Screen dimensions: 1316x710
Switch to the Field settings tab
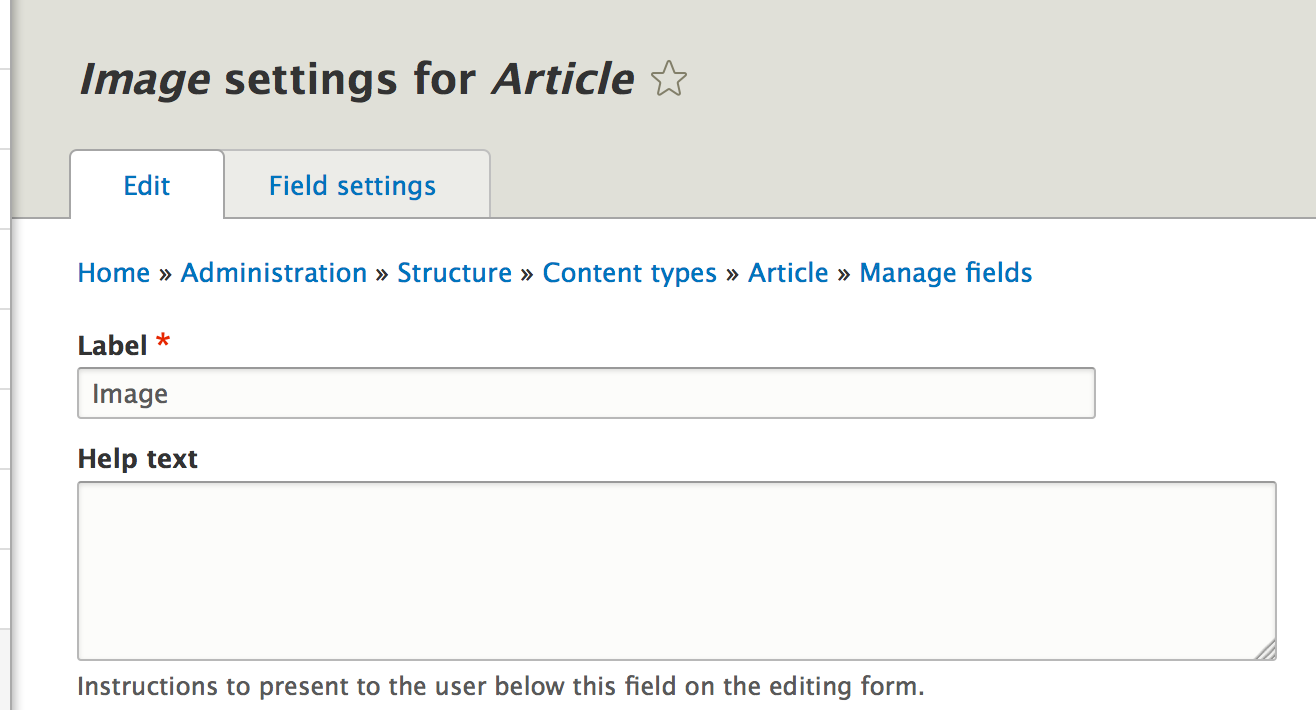352,186
